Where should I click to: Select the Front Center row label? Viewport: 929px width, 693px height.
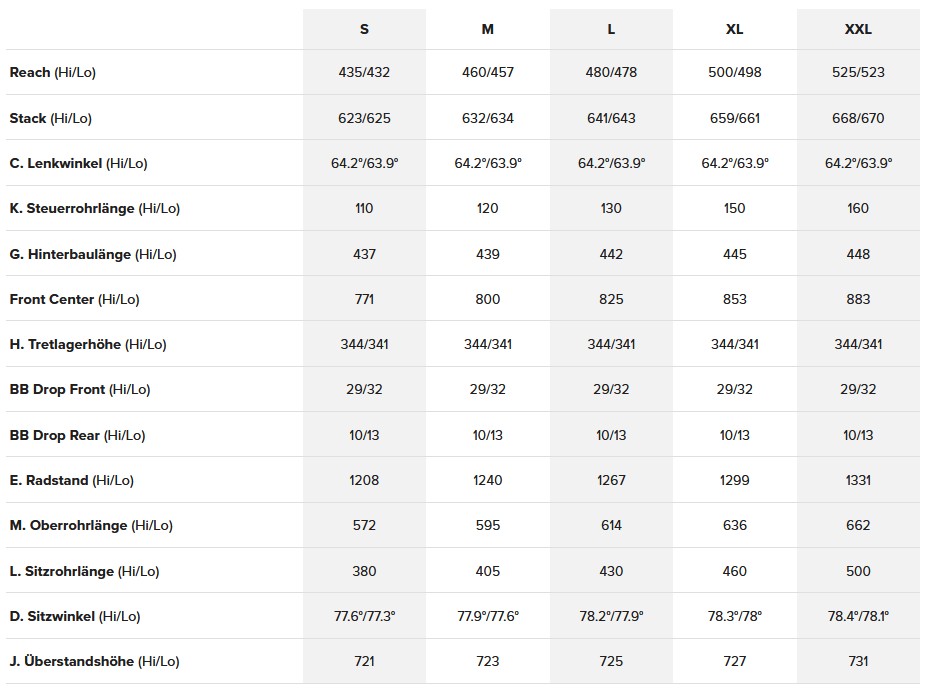pos(76,299)
